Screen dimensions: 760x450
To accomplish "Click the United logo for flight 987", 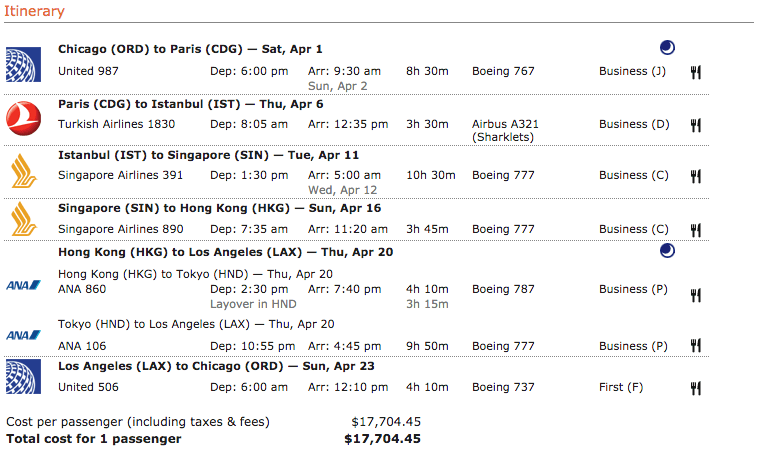I will [23, 64].
